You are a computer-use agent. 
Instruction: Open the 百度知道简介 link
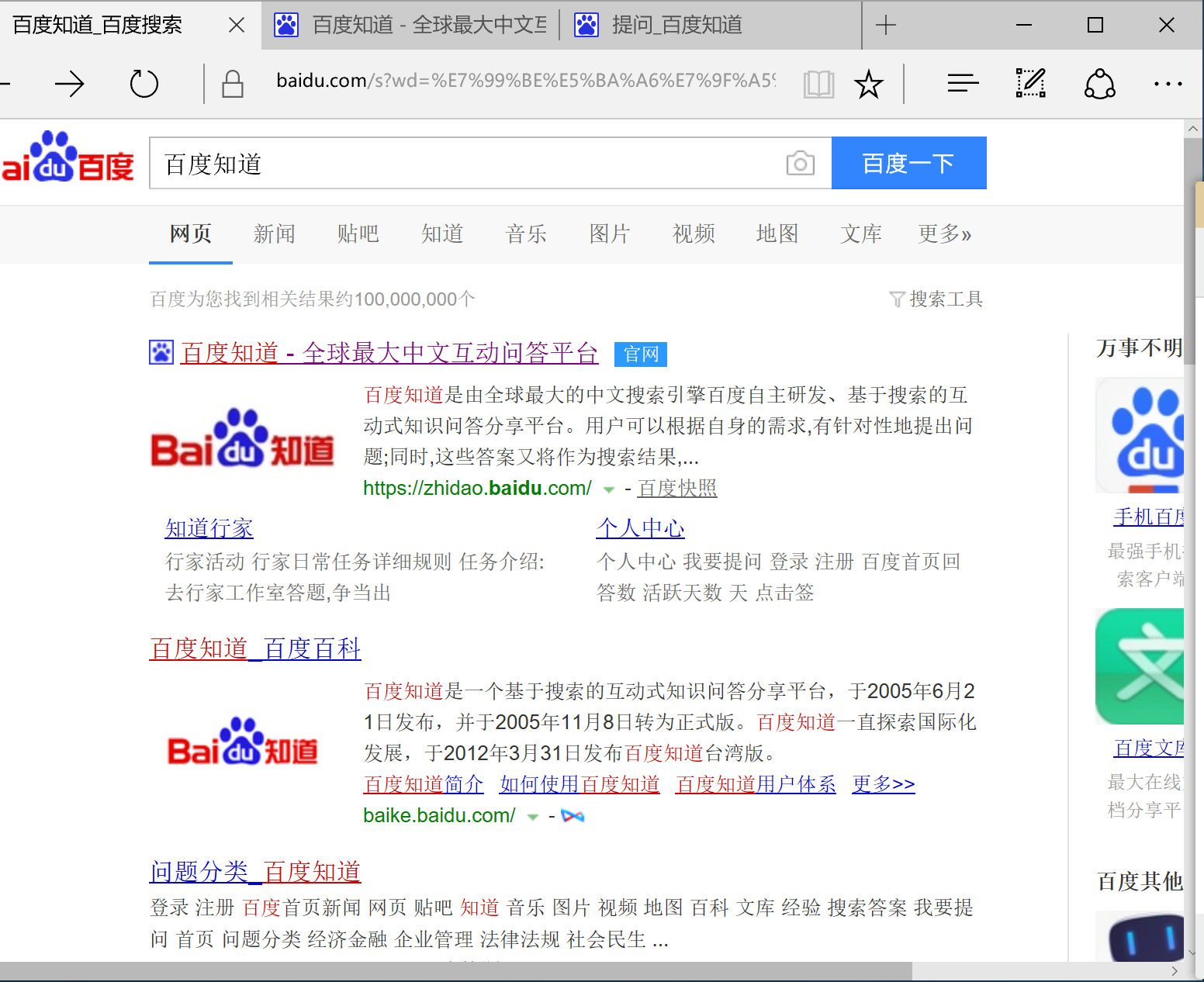[x=424, y=784]
